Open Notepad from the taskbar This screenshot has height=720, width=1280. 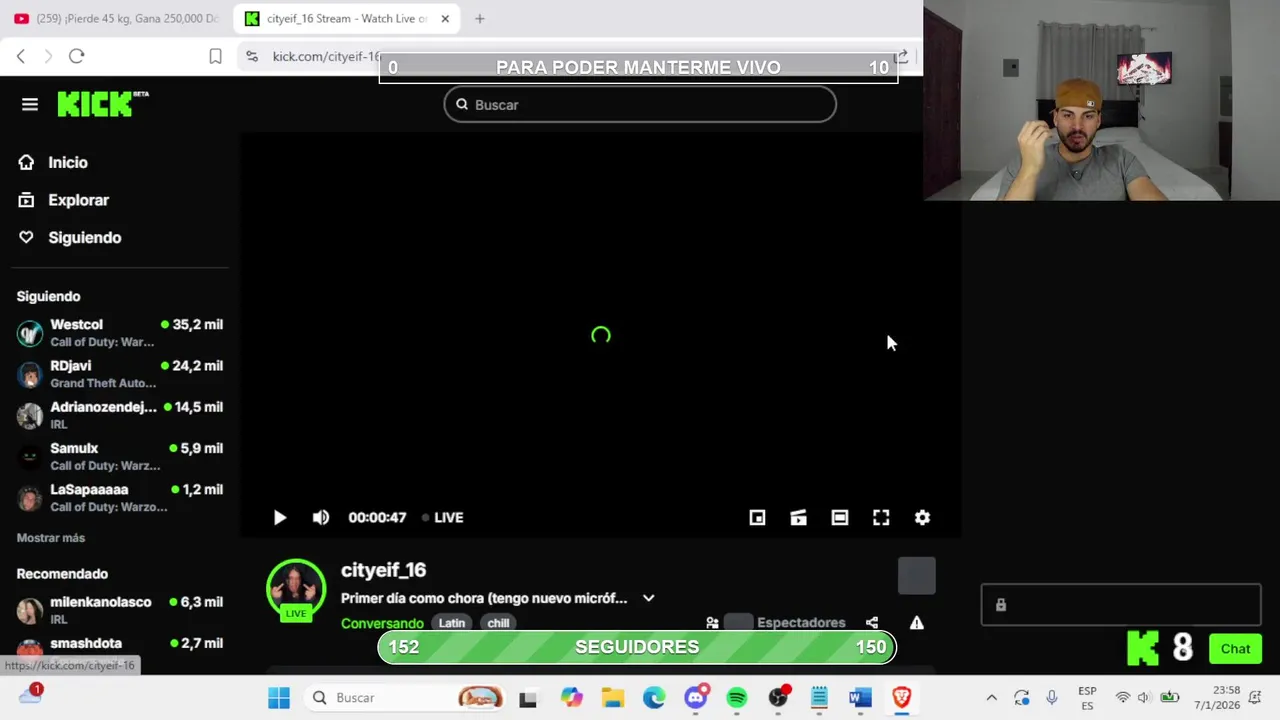(x=819, y=698)
